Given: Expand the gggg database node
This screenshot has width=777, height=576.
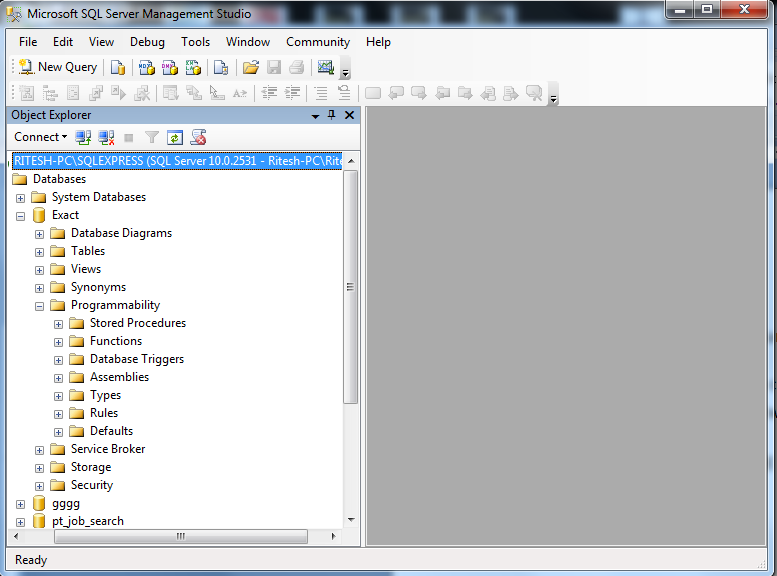Looking at the screenshot, I should click(x=20, y=505).
